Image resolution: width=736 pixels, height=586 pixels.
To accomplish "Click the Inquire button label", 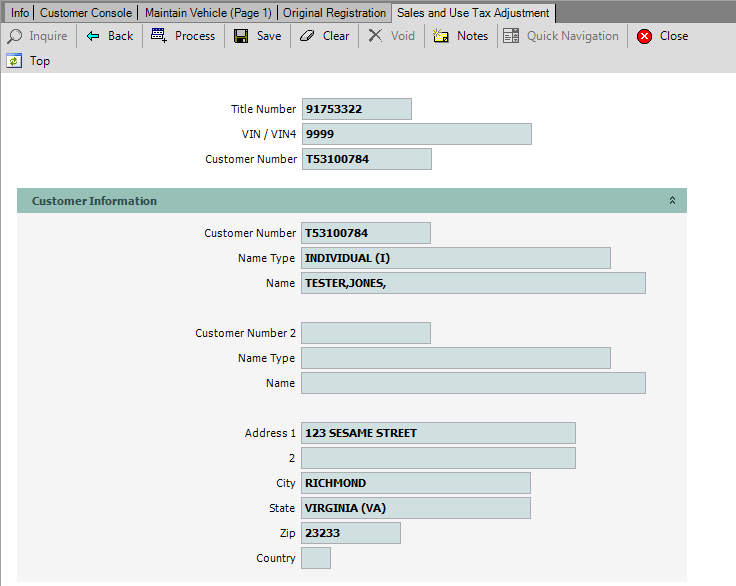I will 48,36.
